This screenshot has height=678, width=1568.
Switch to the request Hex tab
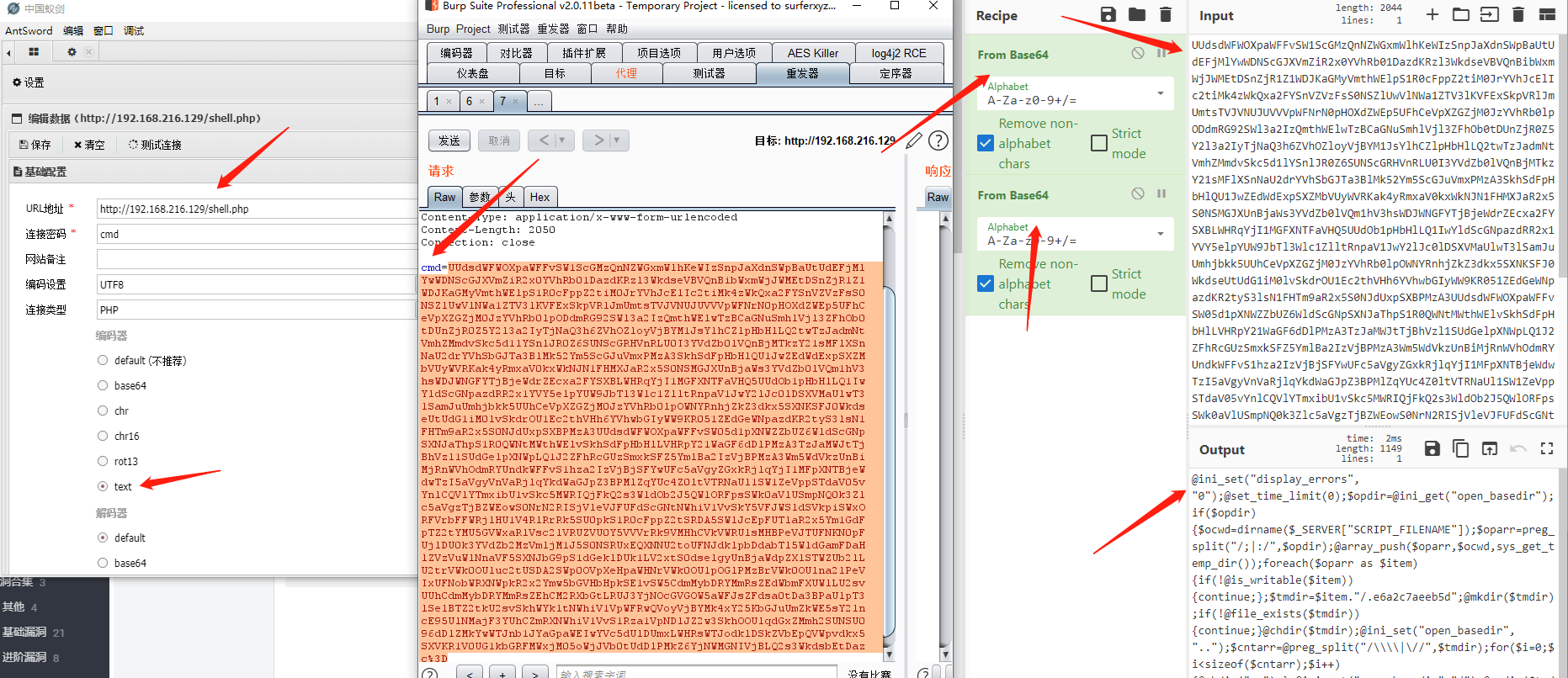click(x=539, y=197)
